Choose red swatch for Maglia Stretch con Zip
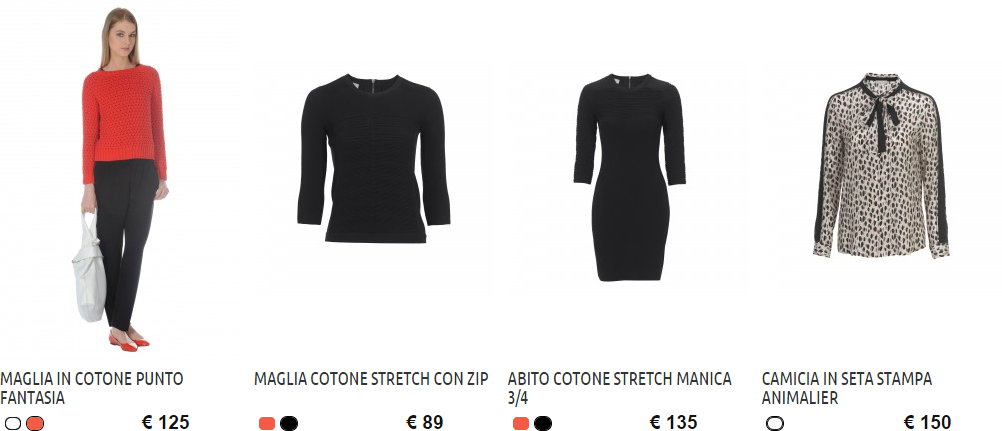Image resolution: width=1002 pixels, height=431 pixels. pyautogui.click(x=266, y=423)
